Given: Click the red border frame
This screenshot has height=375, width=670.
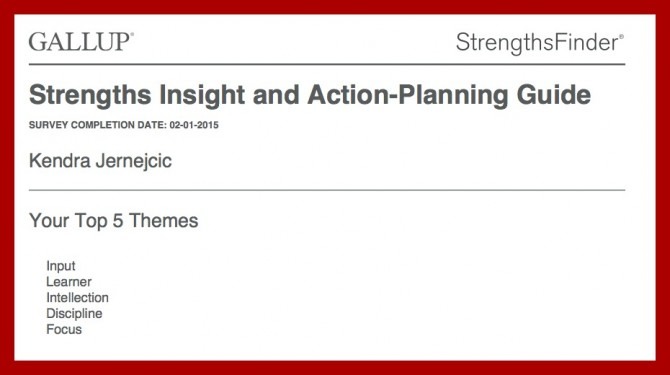Looking at the screenshot, I should pyautogui.click(x=335, y=6).
